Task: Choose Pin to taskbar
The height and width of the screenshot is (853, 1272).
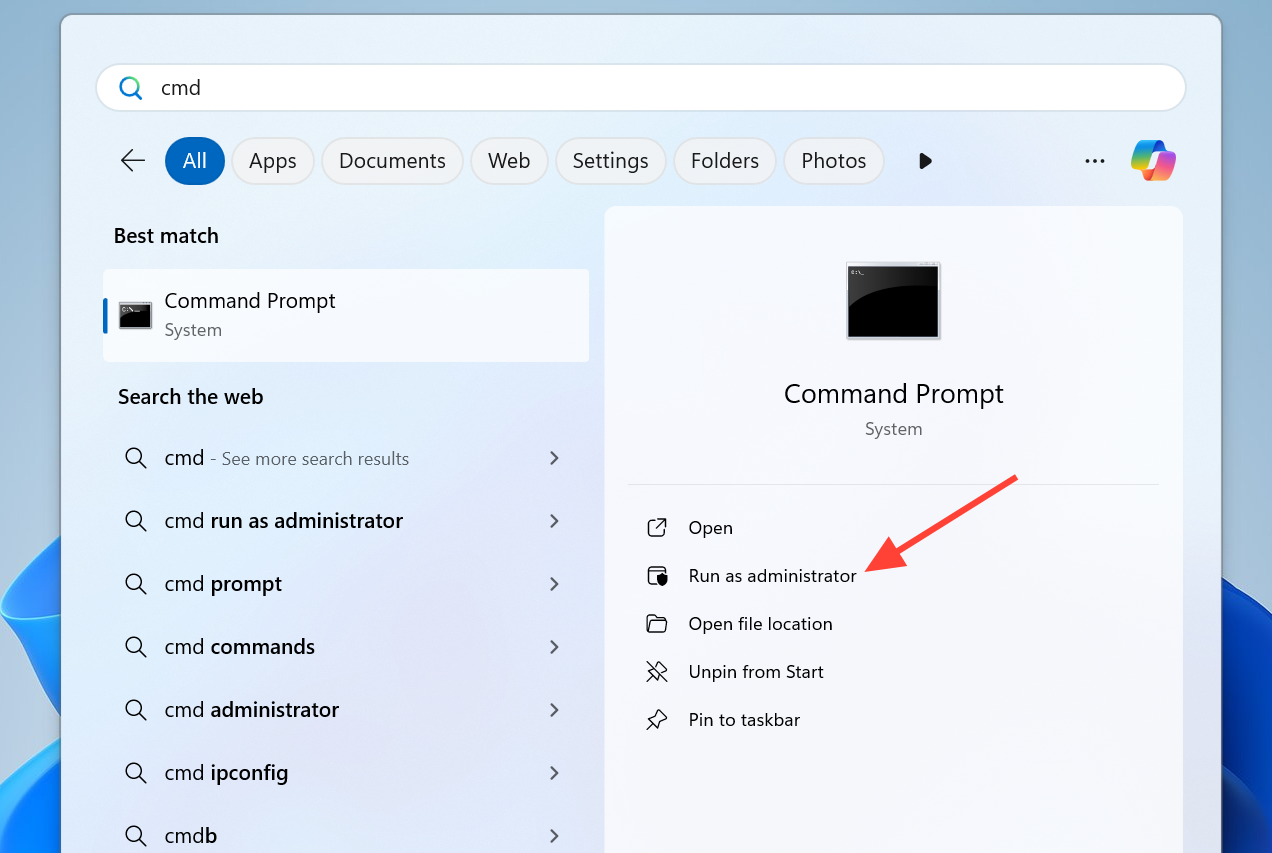Action: click(x=744, y=720)
